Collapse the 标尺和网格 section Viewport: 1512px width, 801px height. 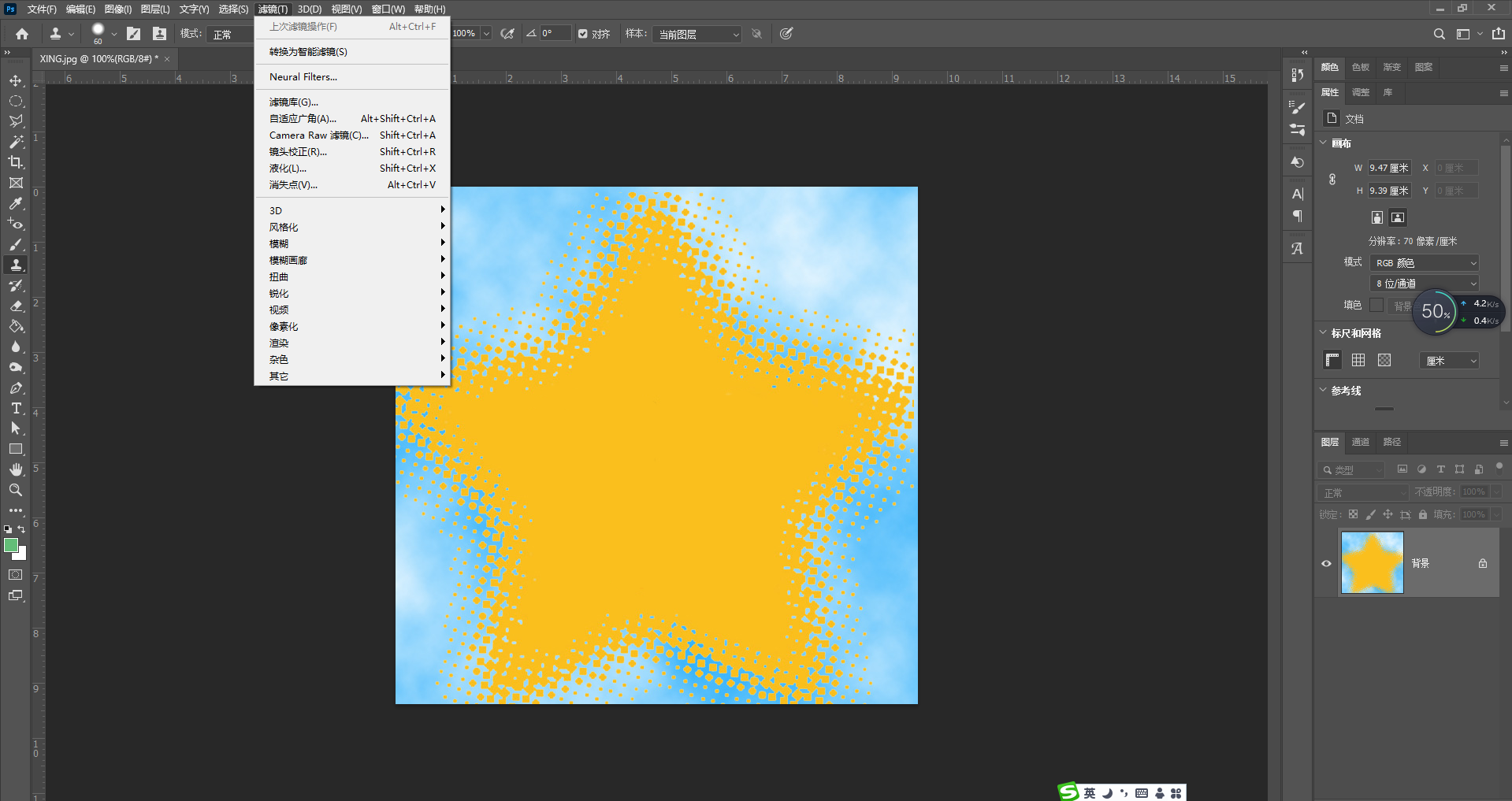pyautogui.click(x=1324, y=333)
